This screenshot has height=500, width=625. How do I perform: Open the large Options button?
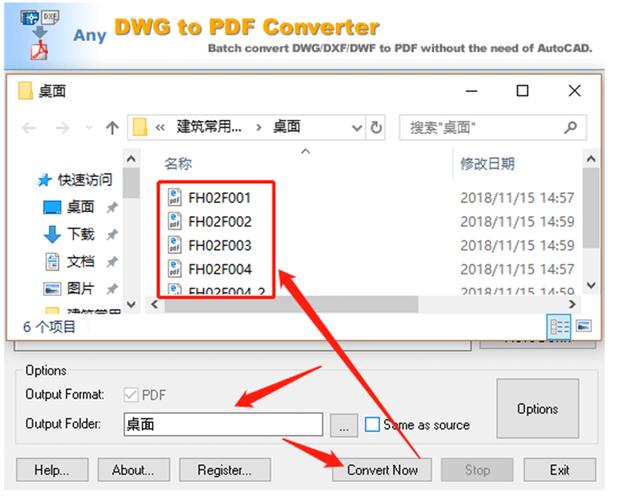[538, 408]
